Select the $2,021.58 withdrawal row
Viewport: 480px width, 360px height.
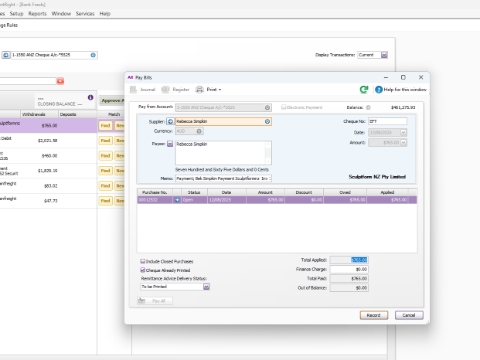(48, 141)
